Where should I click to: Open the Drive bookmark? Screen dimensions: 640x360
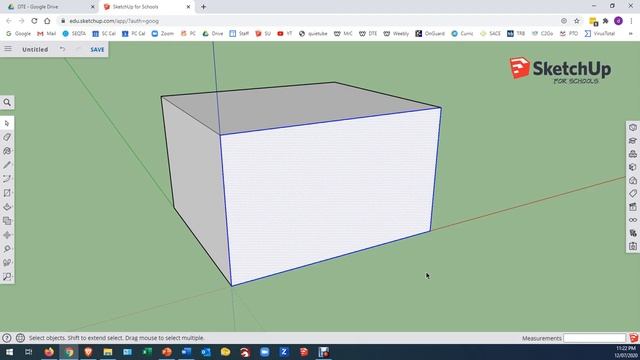point(213,33)
